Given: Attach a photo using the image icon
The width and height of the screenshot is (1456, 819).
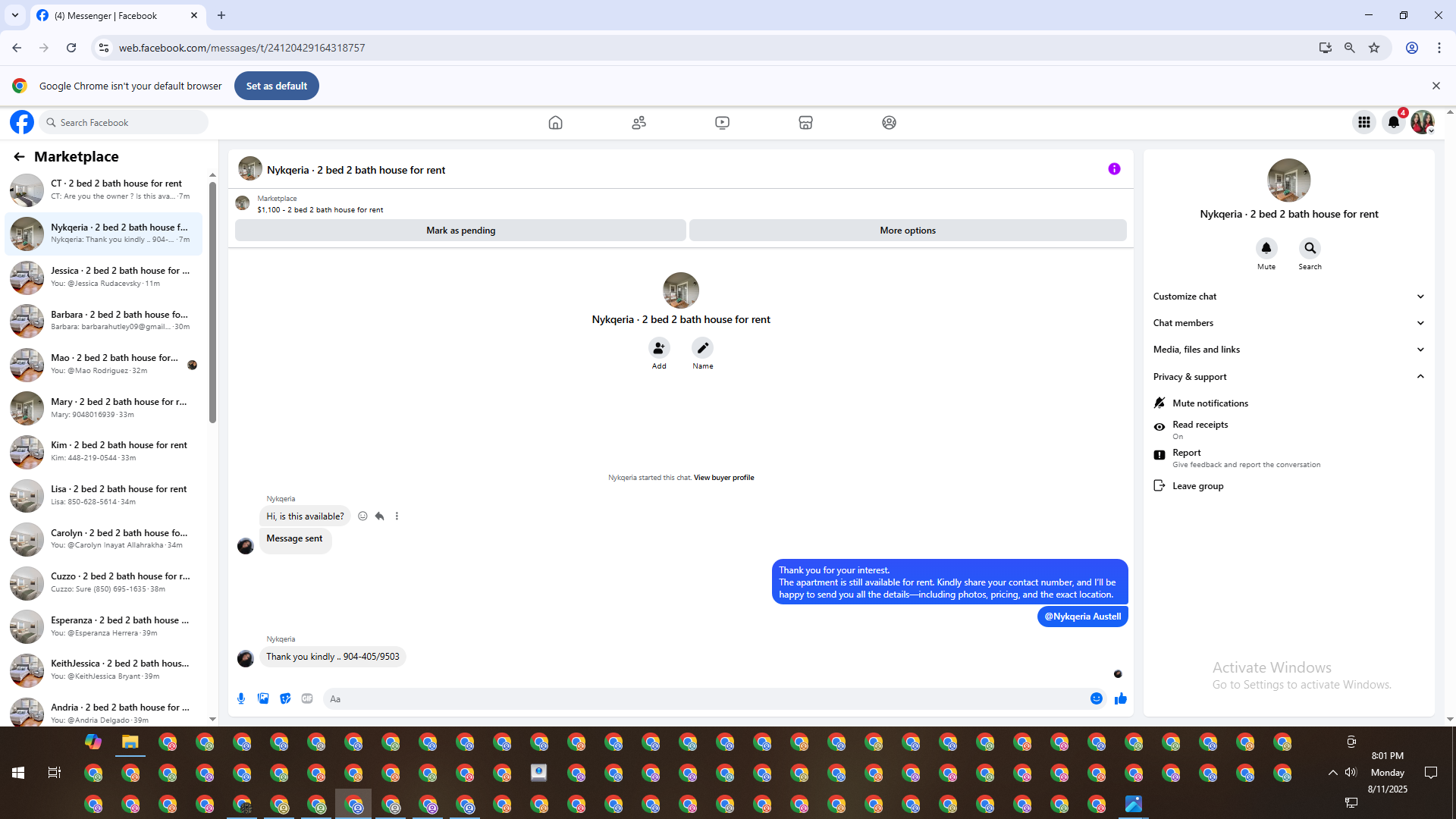Looking at the screenshot, I should click(x=263, y=698).
